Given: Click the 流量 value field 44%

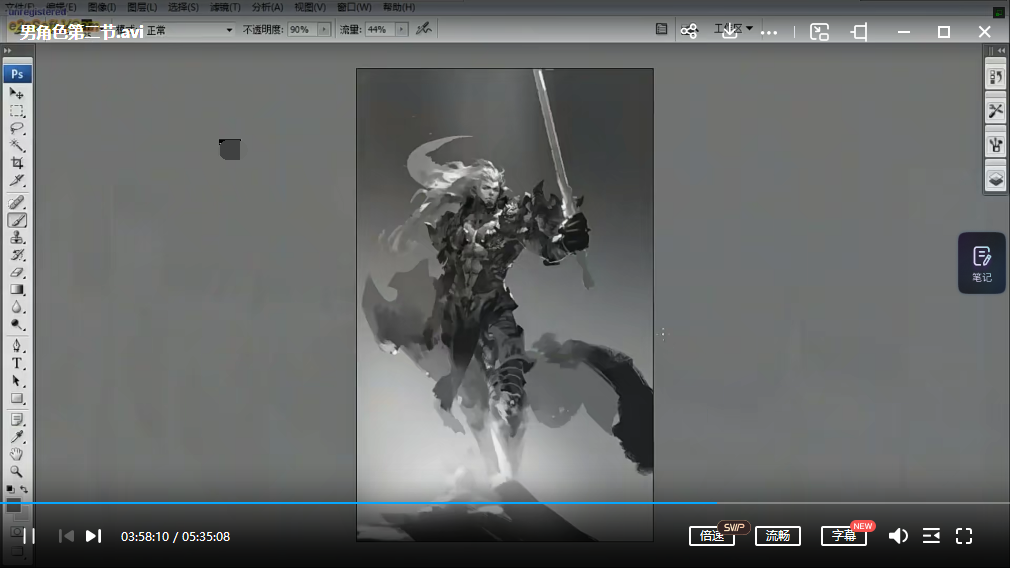Looking at the screenshot, I should pos(380,30).
